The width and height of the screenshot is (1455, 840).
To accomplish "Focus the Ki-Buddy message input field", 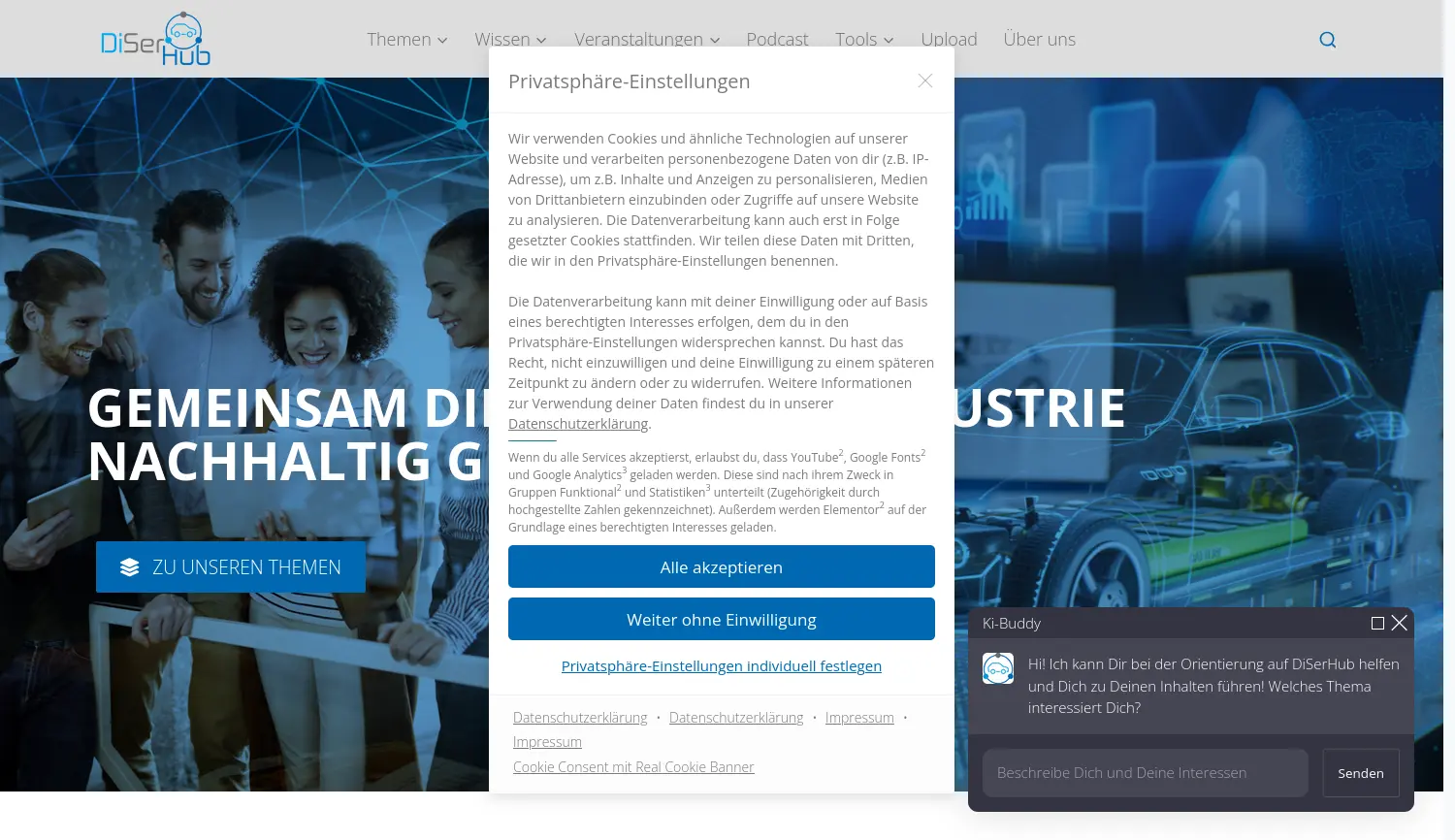I will click(1146, 773).
